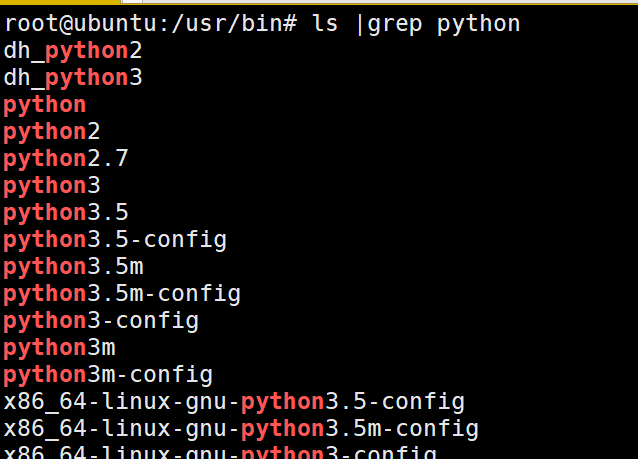Click the 'python2' entry
This screenshot has height=459, width=638.
point(52,132)
